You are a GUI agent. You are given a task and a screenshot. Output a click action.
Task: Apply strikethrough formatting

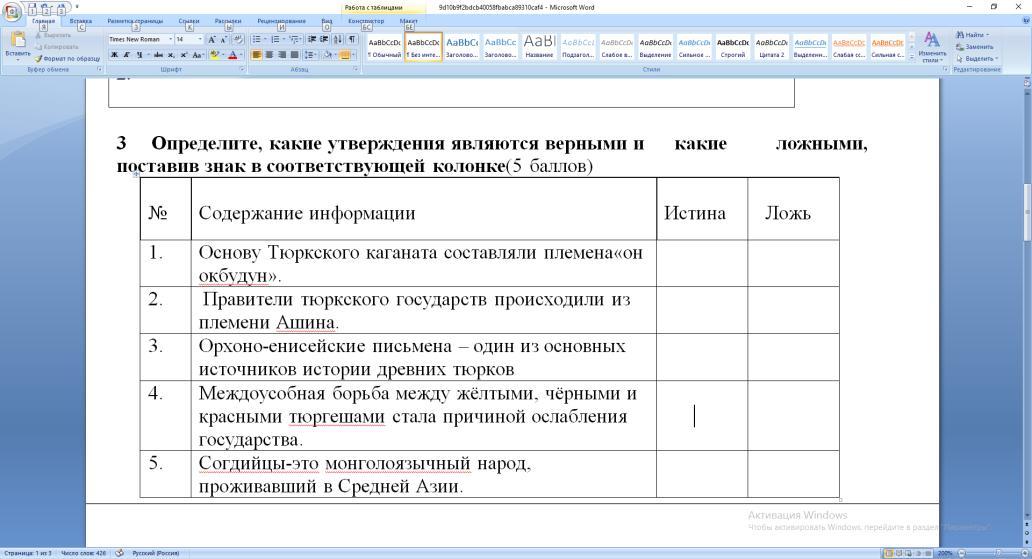tap(159, 55)
